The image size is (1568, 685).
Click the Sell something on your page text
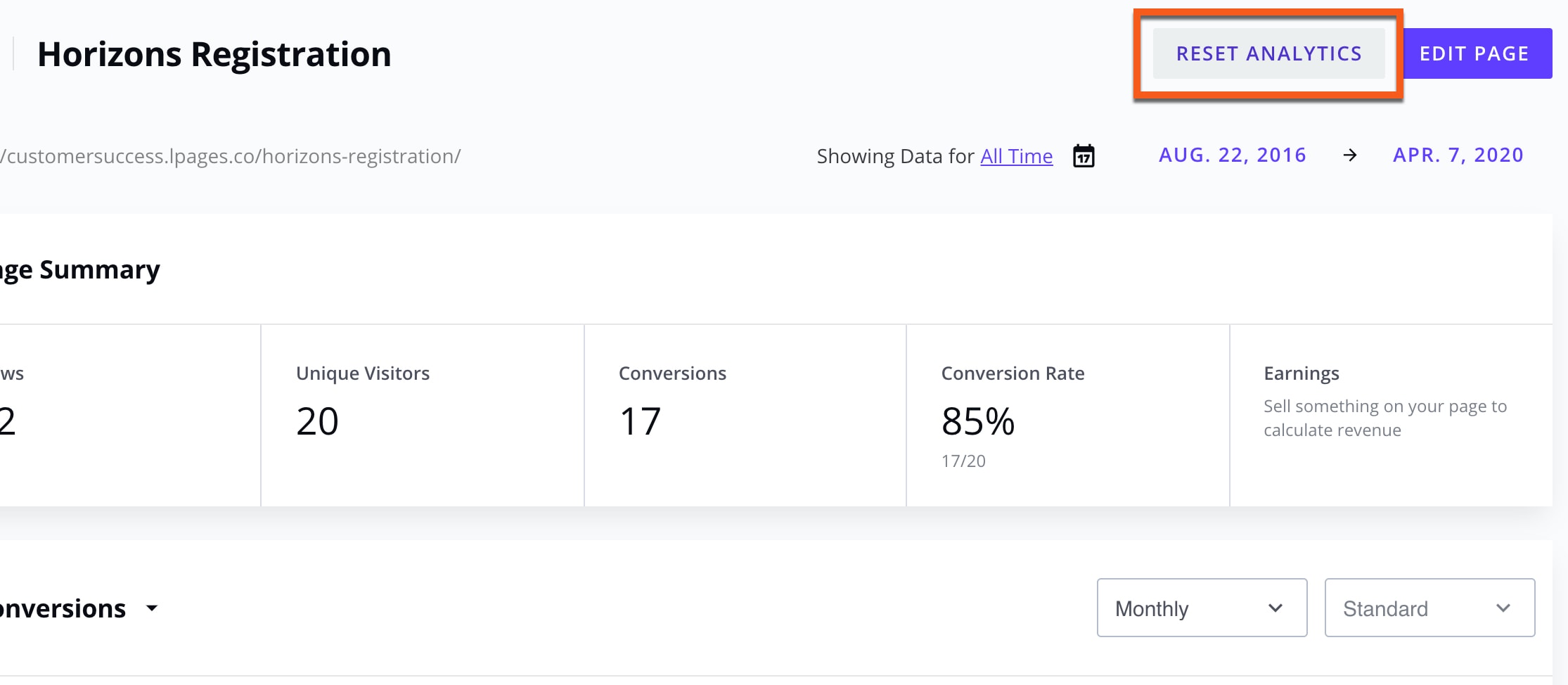coord(1385,418)
